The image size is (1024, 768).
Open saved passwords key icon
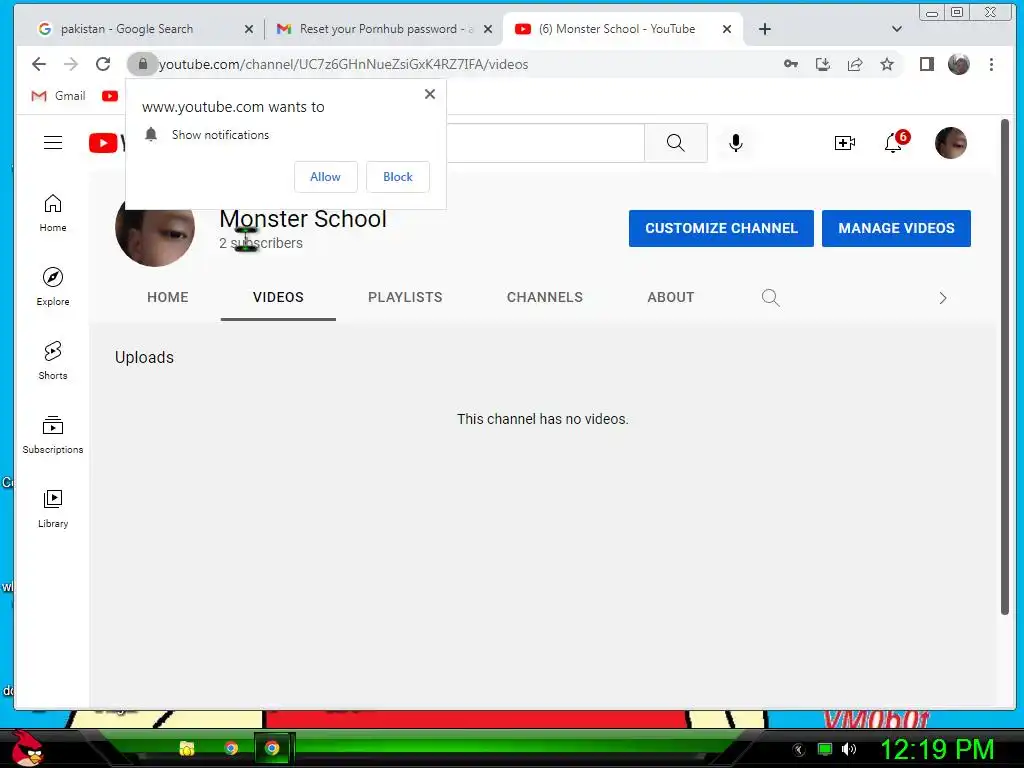(791, 64)
